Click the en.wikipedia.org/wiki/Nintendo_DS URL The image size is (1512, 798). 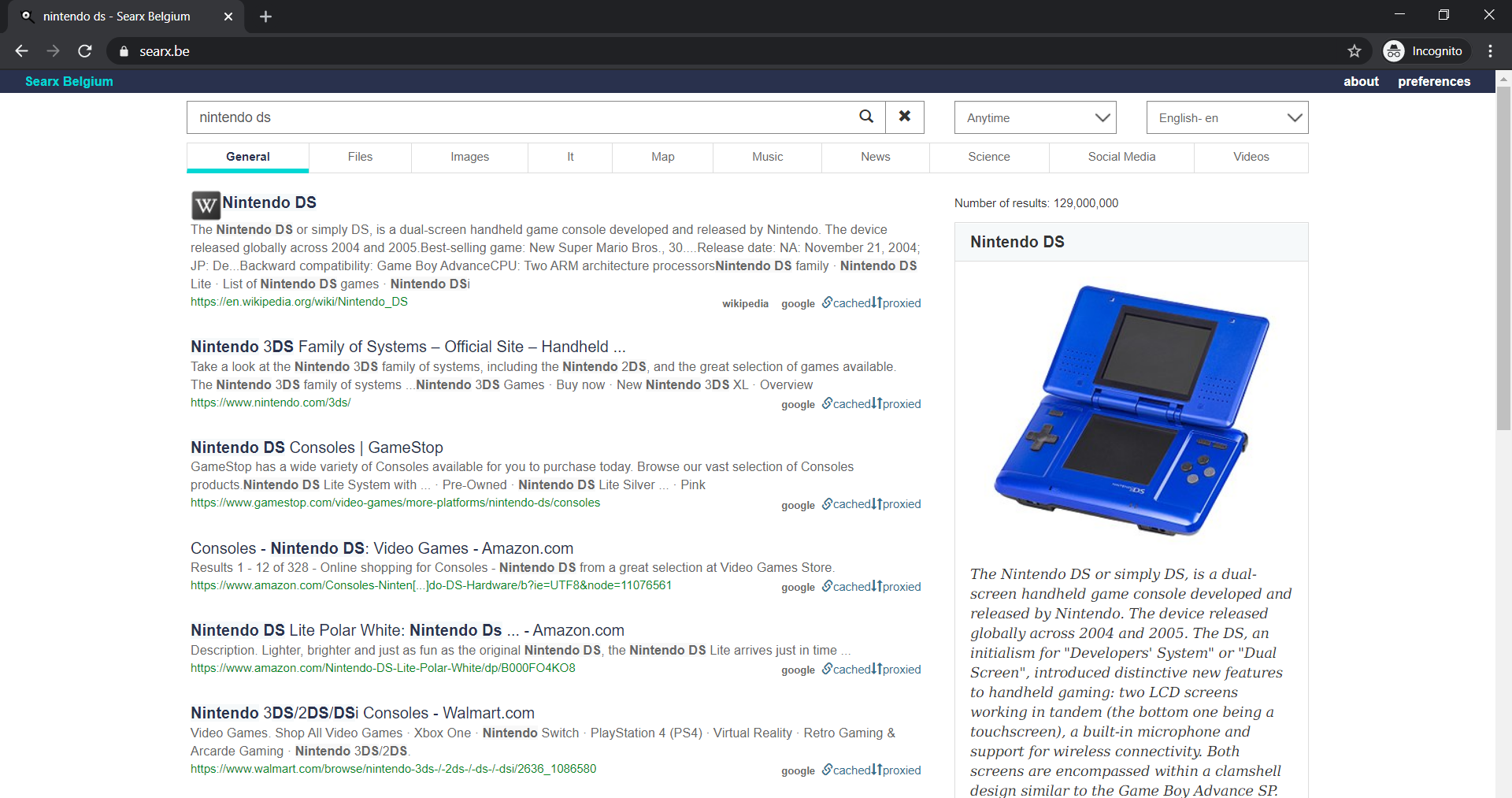pyautogui.click(x=299, y=302)
